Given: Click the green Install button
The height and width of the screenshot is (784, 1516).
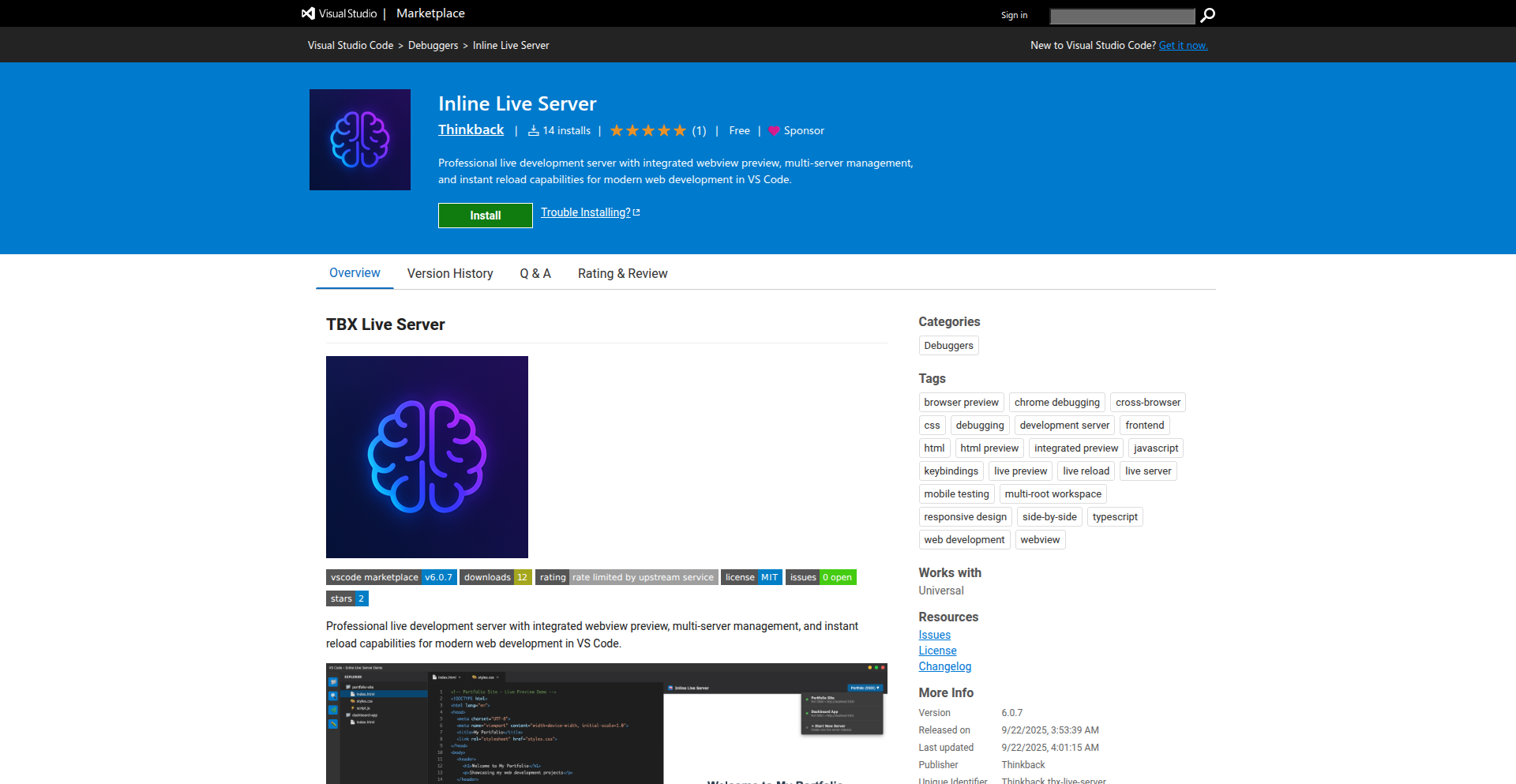Looking at the screenshot, I should click(486, 216).
